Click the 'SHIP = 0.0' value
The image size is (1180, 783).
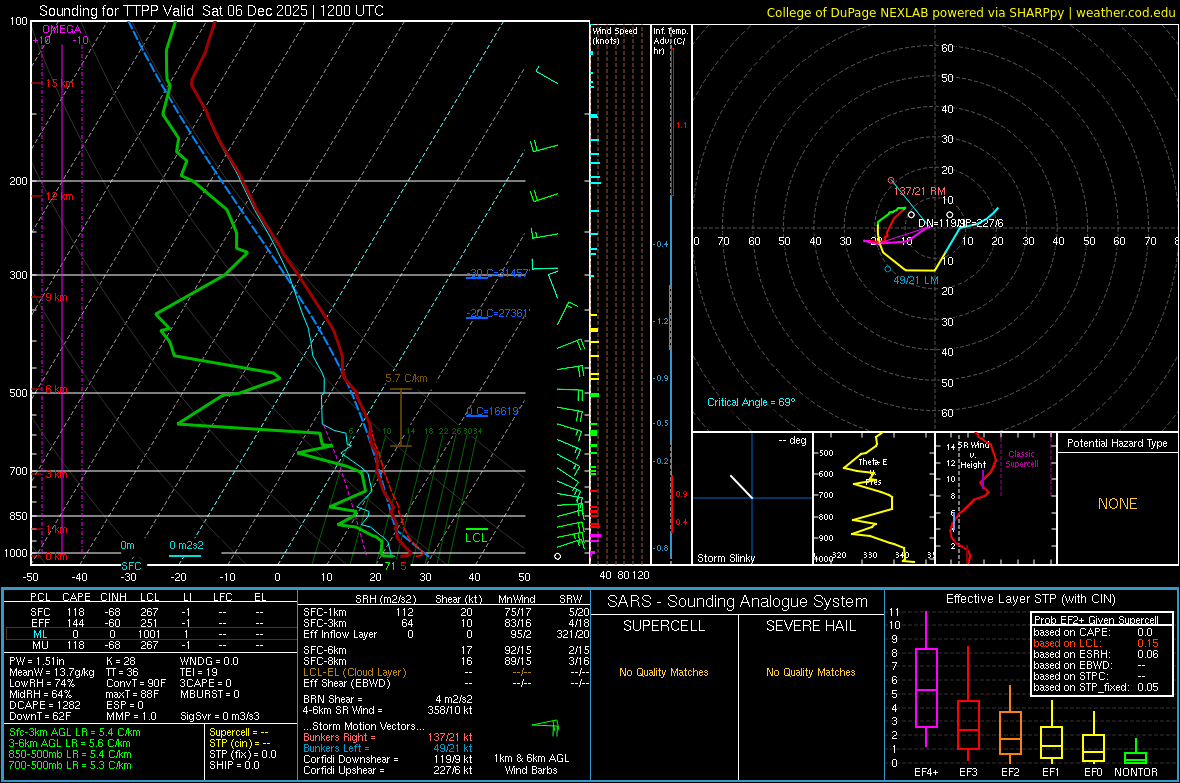[x=235, y=765]
